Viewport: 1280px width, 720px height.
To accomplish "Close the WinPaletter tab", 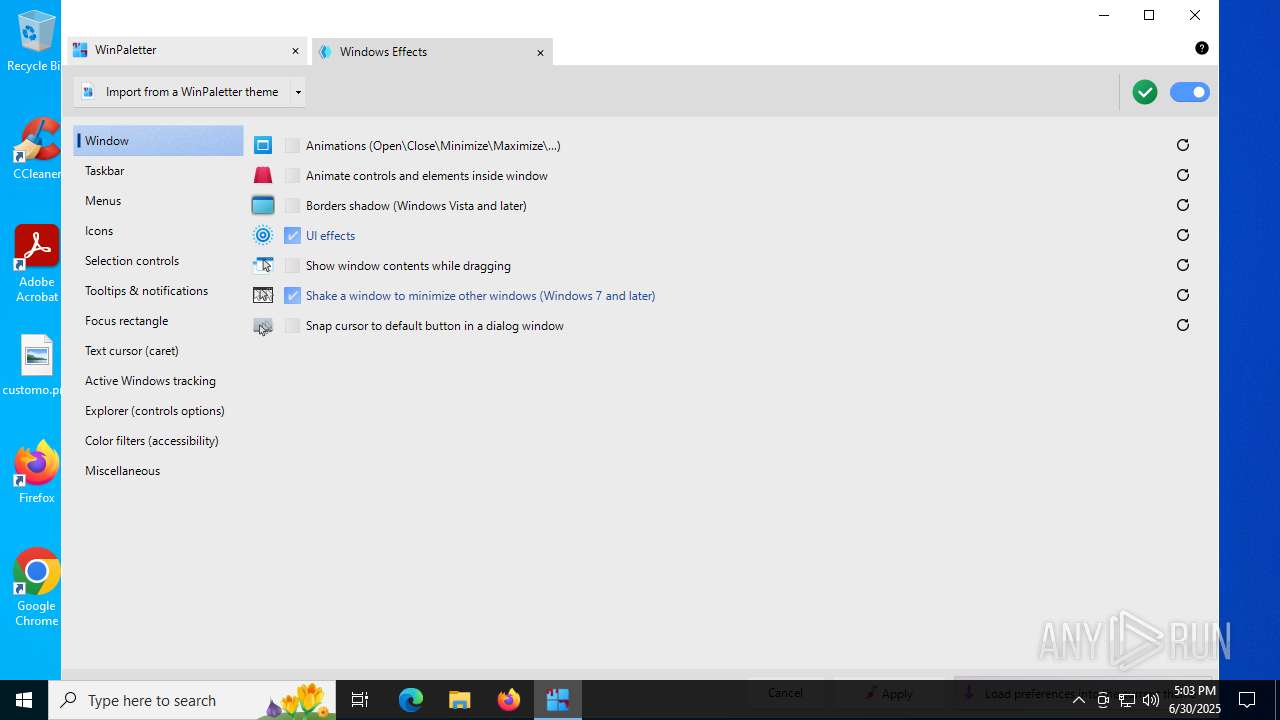I will click(x=295, y=51).
